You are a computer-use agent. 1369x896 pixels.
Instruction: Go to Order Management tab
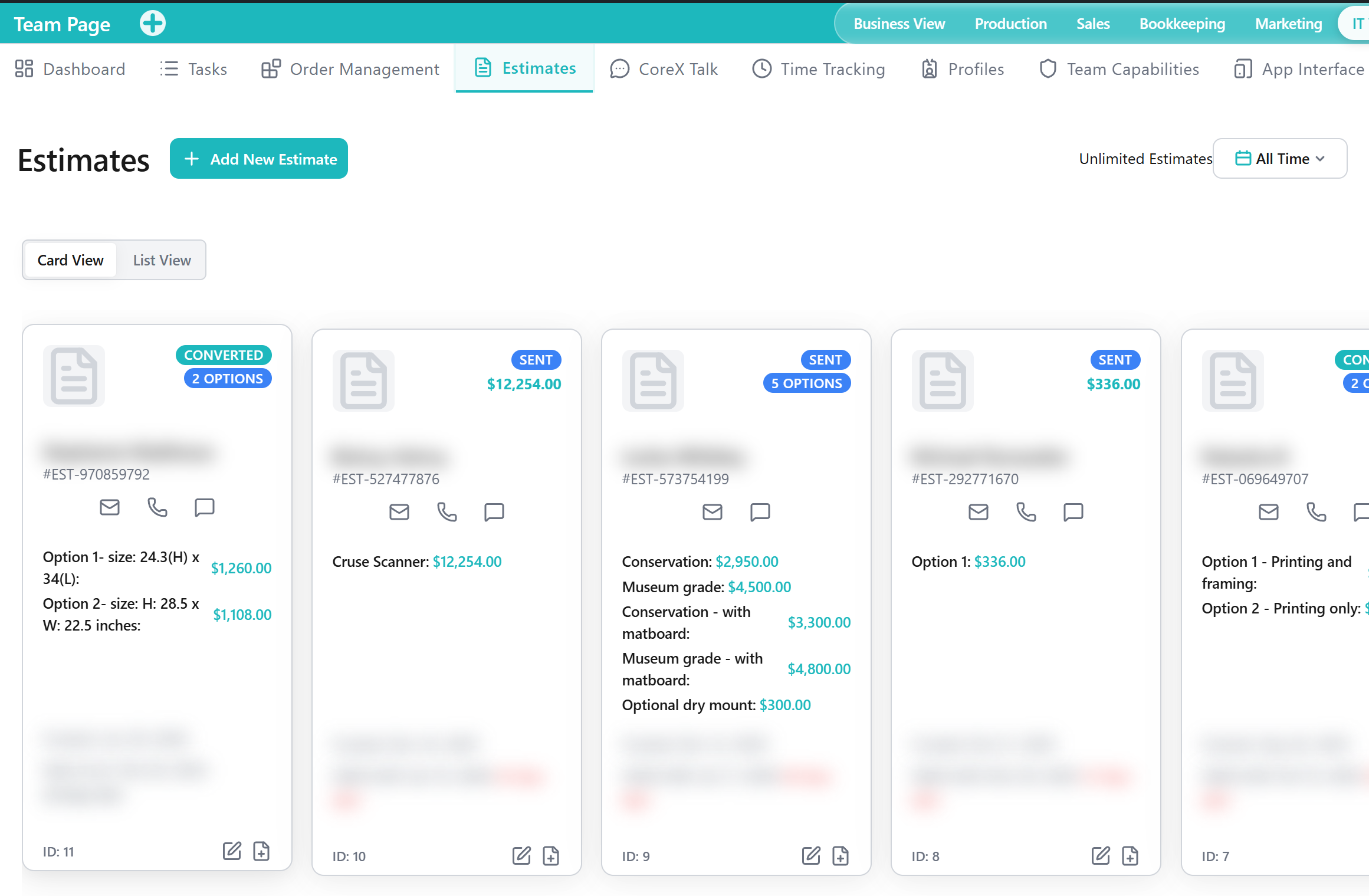pyautogui.click(x=350, y=69)
